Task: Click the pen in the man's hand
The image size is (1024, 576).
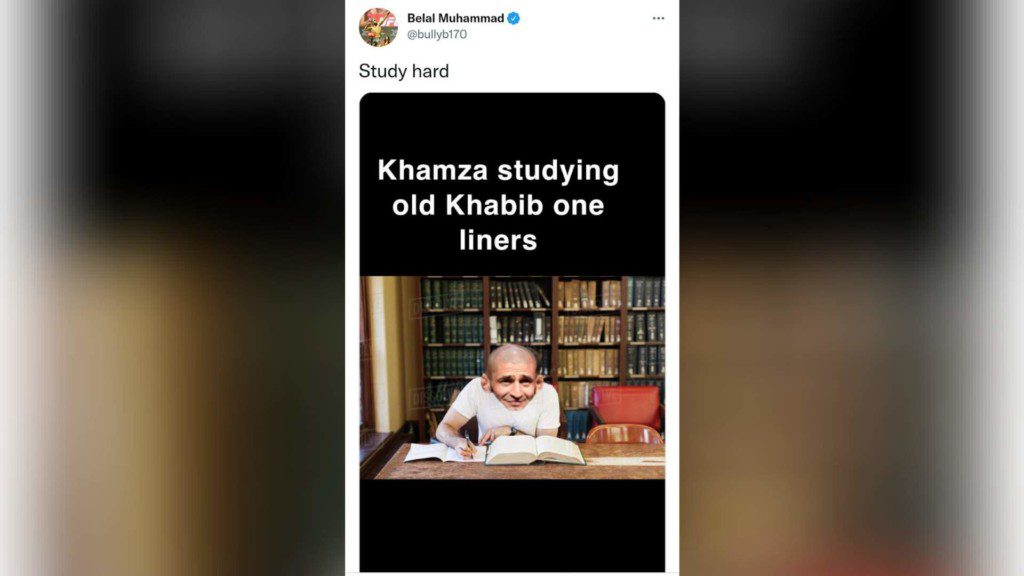Action: [469, 443]
